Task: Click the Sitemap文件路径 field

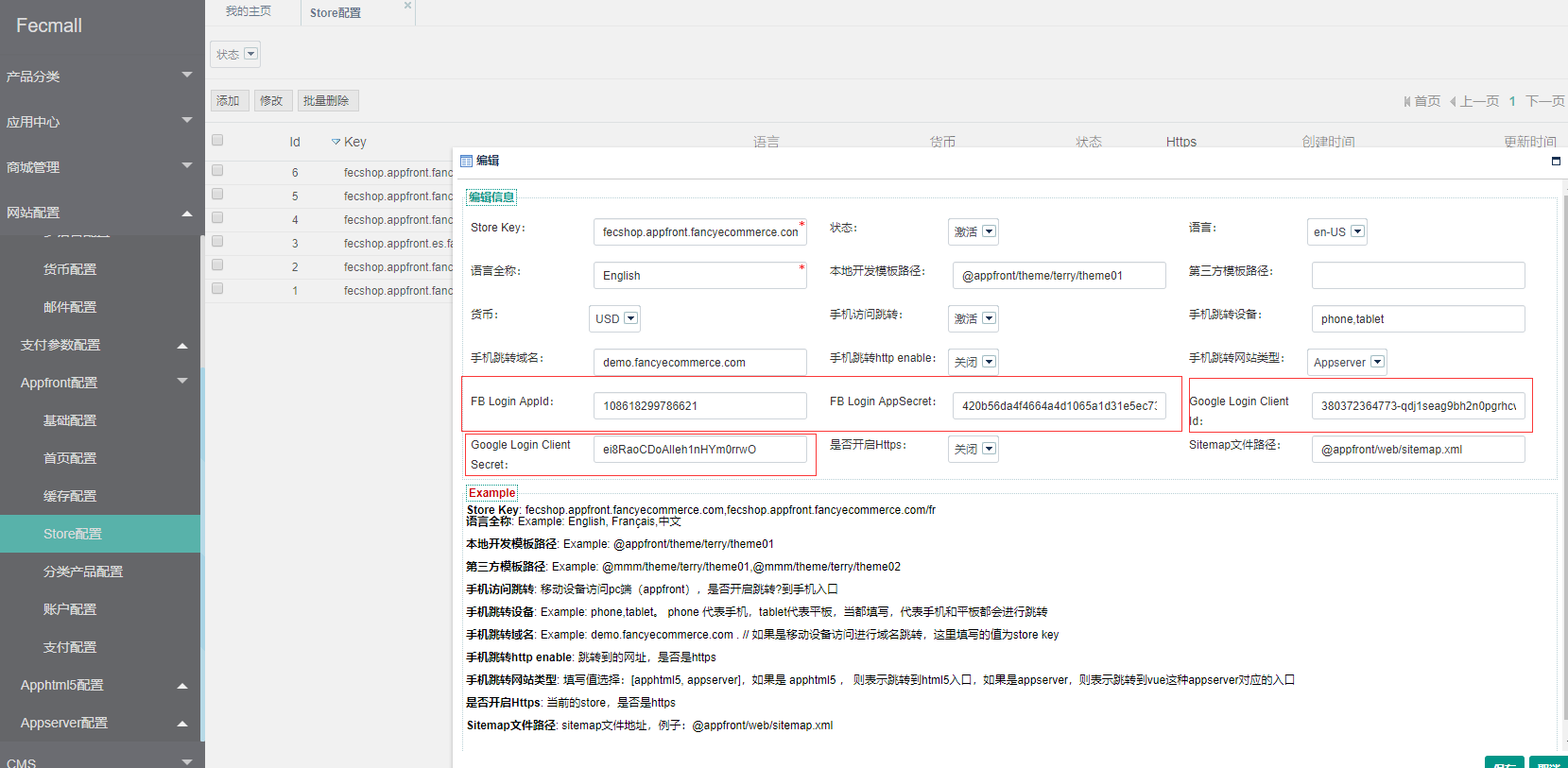Action: pyautogui.click(x=1418, y=449)
